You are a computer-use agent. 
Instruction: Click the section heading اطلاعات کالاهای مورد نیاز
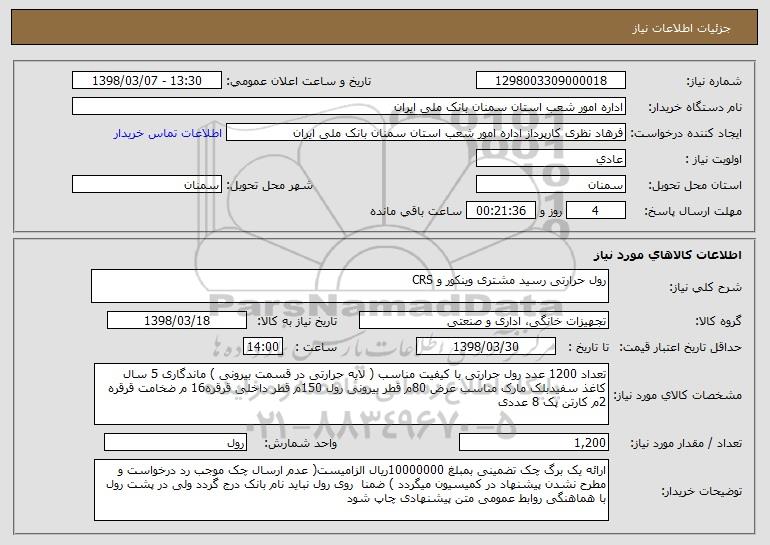coord(667,254)
